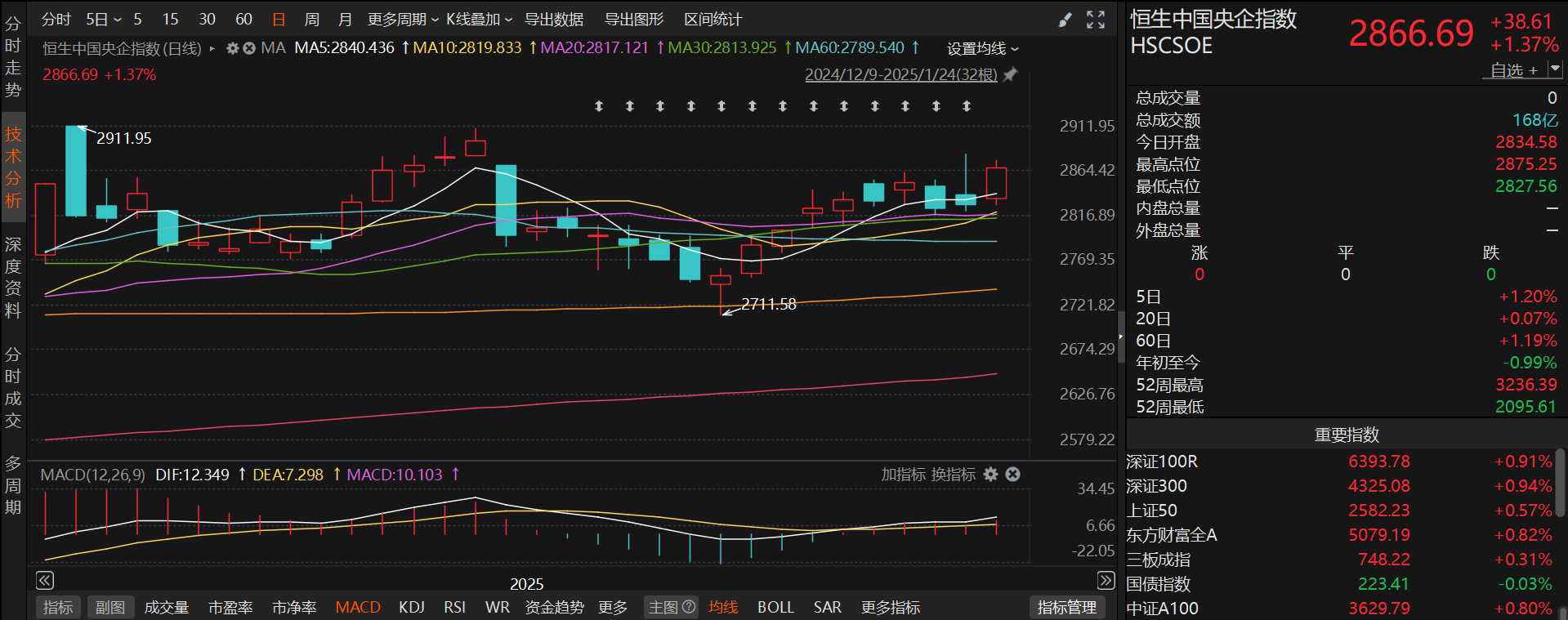Remove MA overlay with the X icon

point(249,48)
